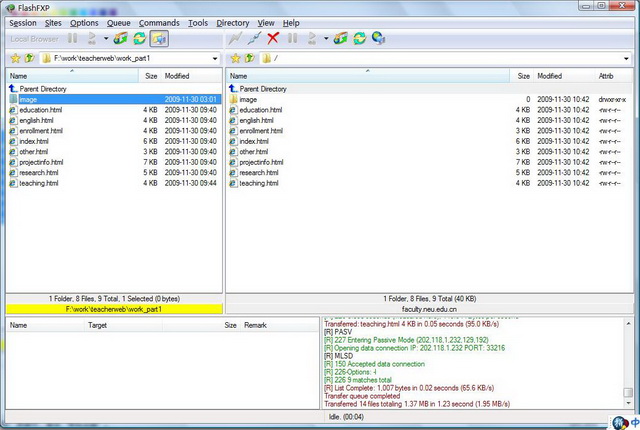Click the queue Target column header
Image resolution: width=640 pixels, height=430 pixels.
point(124,325)
